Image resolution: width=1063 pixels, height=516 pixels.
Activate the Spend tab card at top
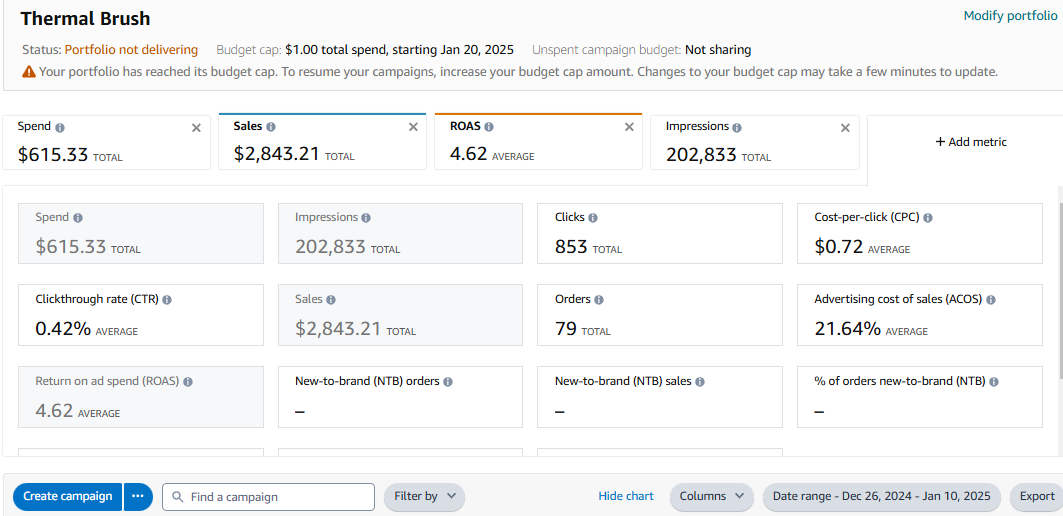point(106,142)
